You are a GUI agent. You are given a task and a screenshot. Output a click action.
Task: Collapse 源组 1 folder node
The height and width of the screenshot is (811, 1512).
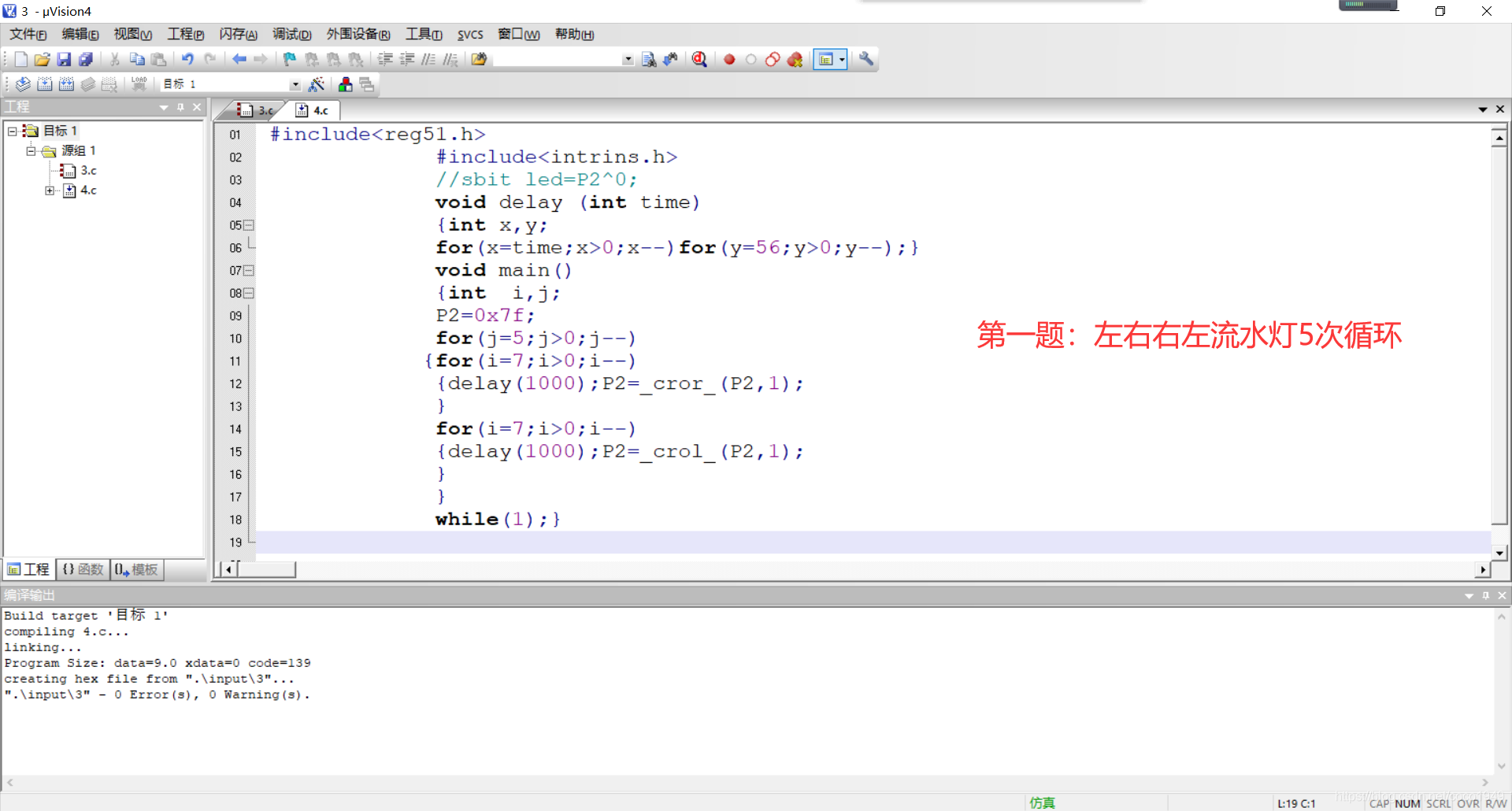[31, 150]
